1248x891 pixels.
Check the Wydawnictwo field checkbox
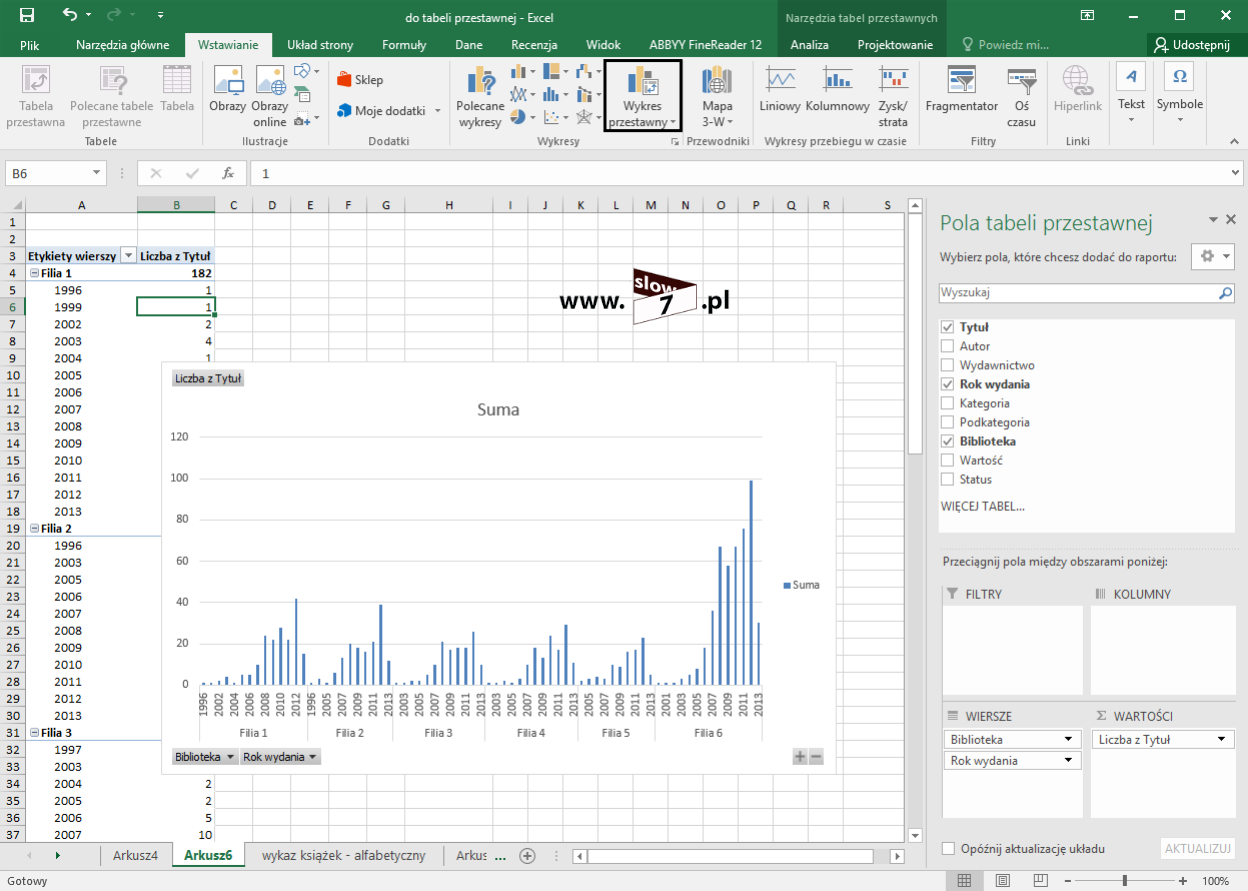tap(947, 365)
